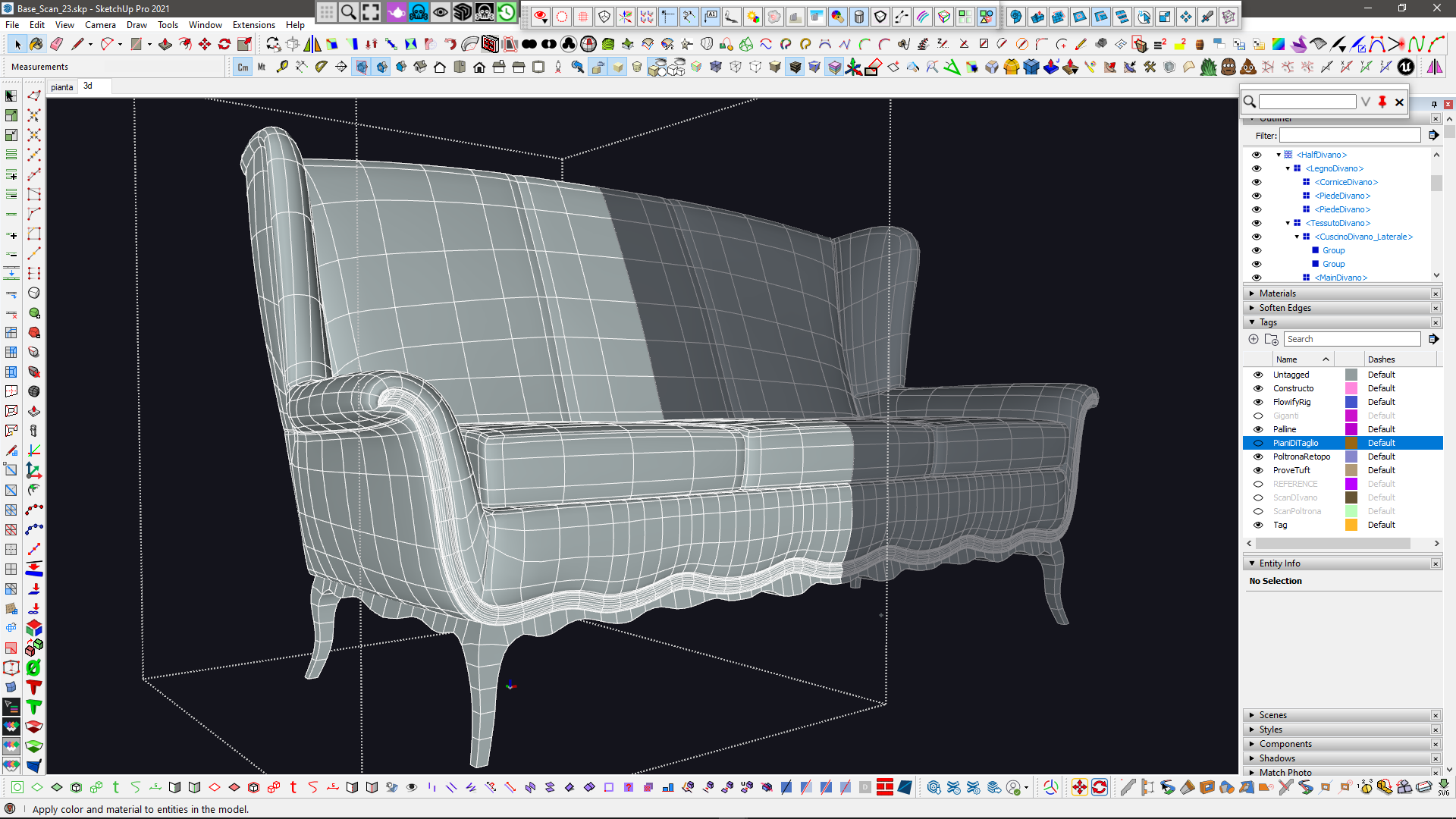Activate the Rotate tool

pyautogui.click(x=224, y=45)
